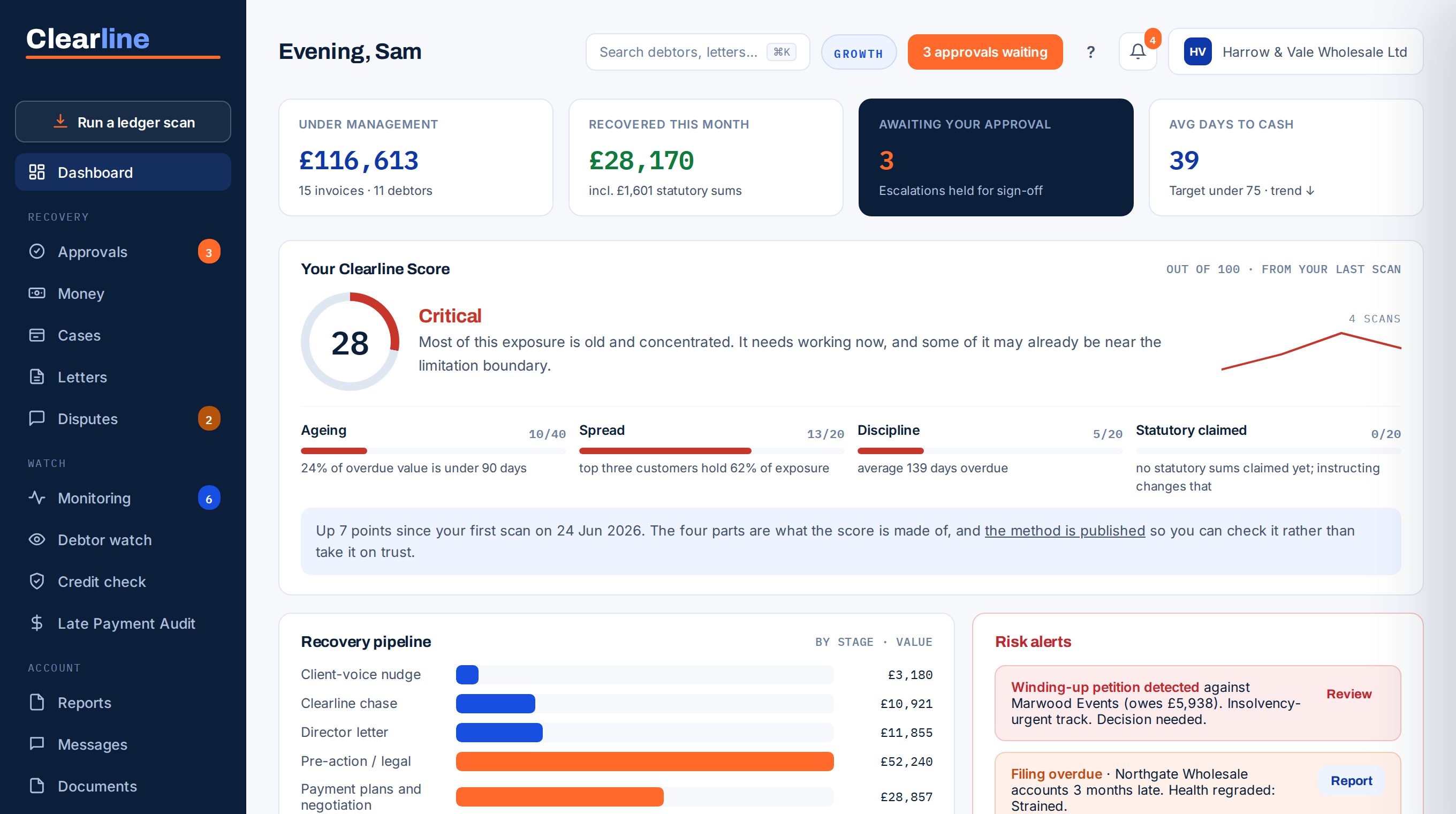Select Late Payment Audit in sidebar
The width and height of the screenshot is (1456, 814).
click(x=123, y=623)
